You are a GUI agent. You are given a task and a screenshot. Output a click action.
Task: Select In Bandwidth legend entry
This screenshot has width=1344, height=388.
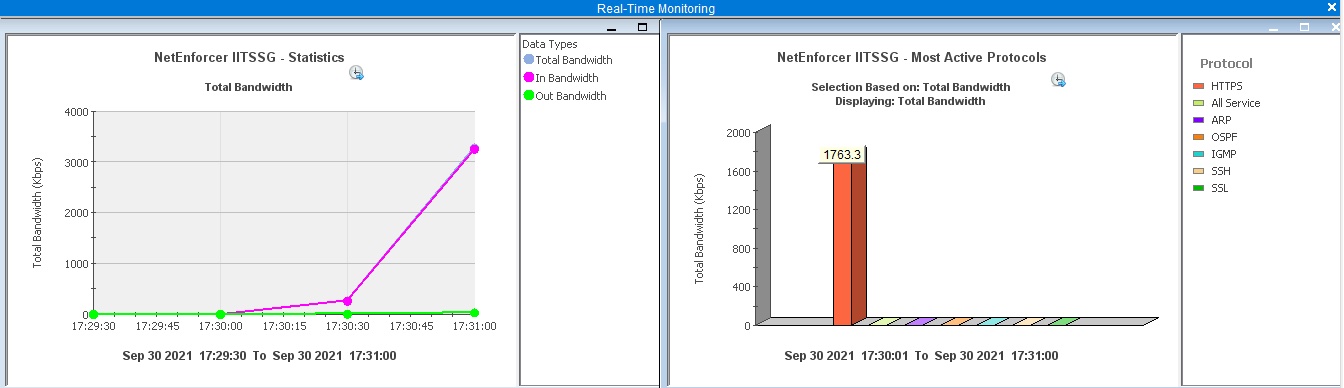pos(561,78)
